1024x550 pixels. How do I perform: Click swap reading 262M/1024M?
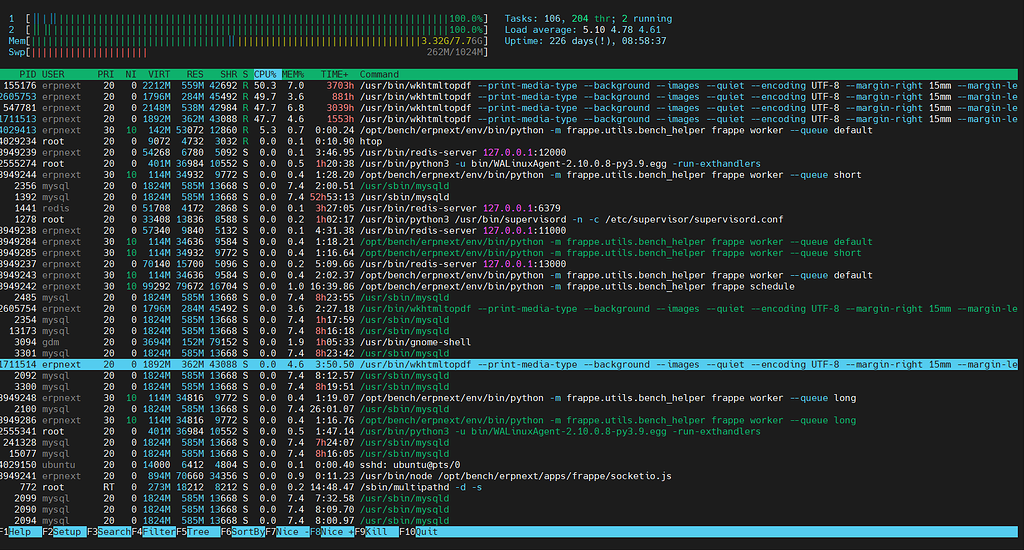point(455,52)
